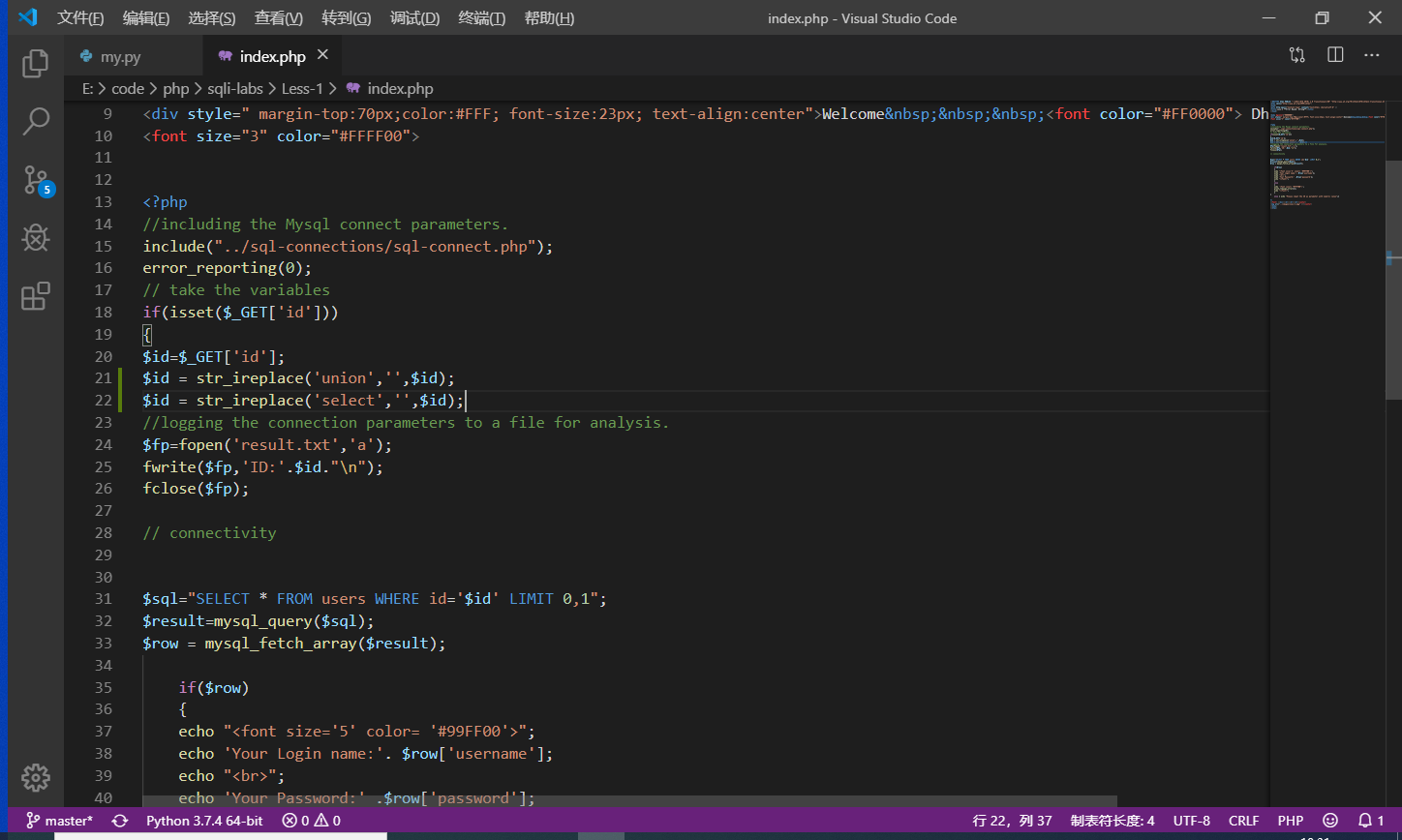Click the if(isset($_GET['id'])) line

coord(241,313)
